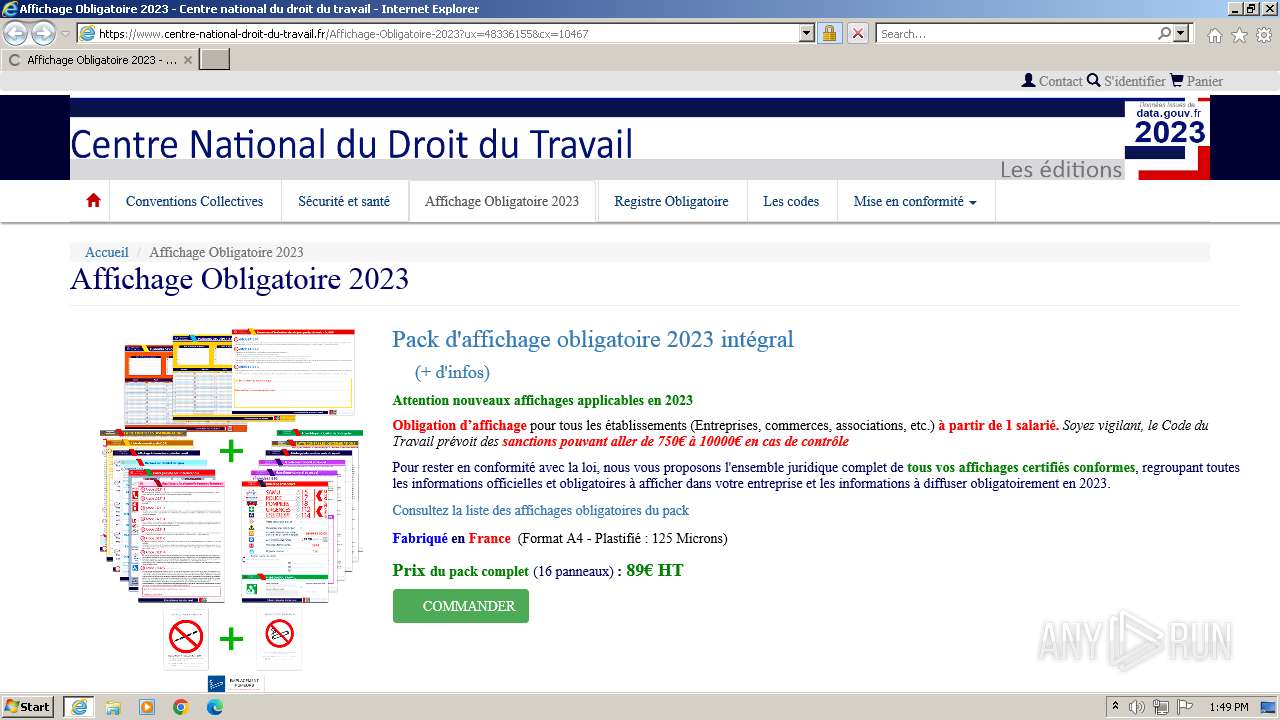This screenshot has width=1280, height=720.
Task: Open Google Chrome from taskbar
Action: click(181, 707)
